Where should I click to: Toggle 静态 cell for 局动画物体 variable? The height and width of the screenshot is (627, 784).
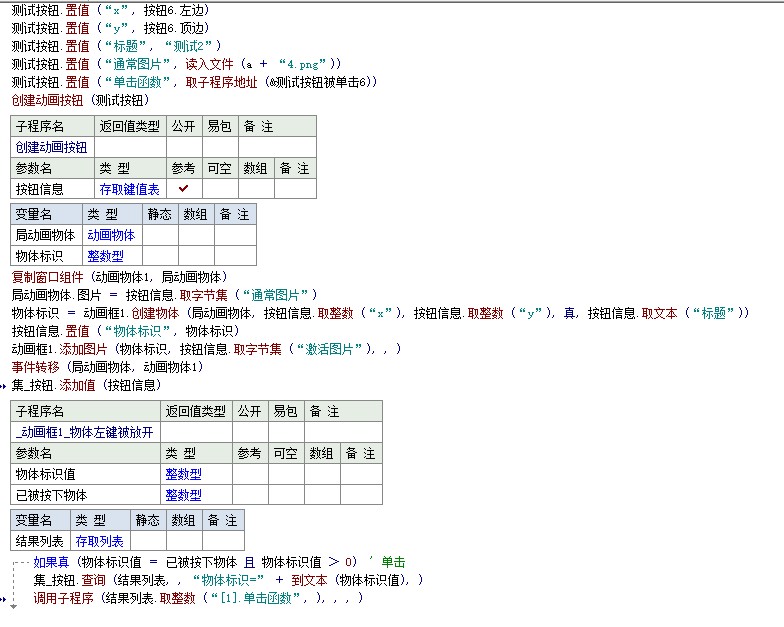click(161, 235)
